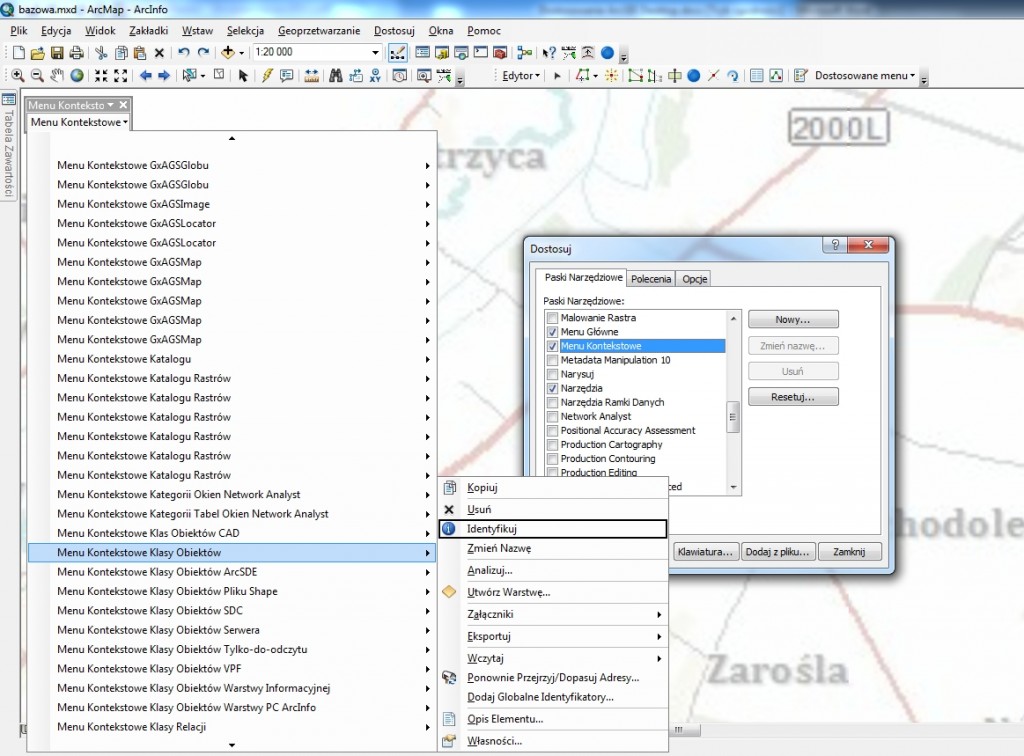This screenshot has height=756, width=1024.
Task: Switch to the Opcje tab
Action: click(695, 279)
